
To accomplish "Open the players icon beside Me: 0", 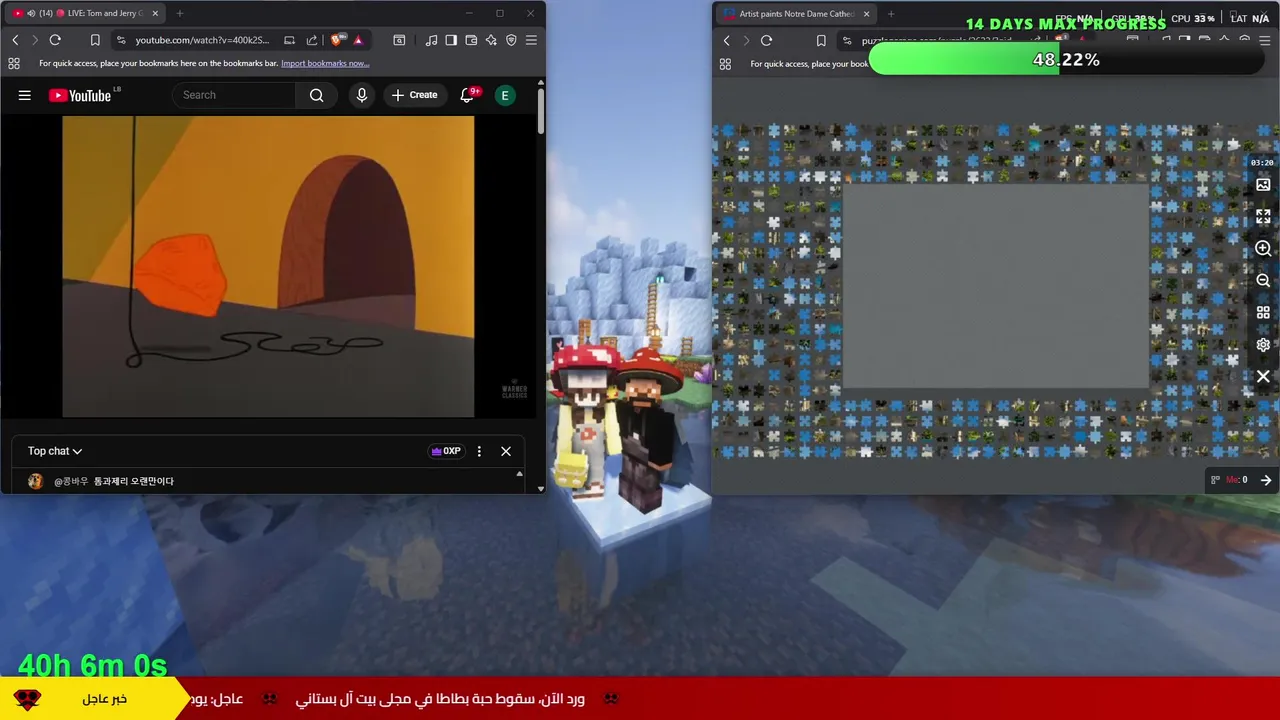I will click(x=1215, y=480).
